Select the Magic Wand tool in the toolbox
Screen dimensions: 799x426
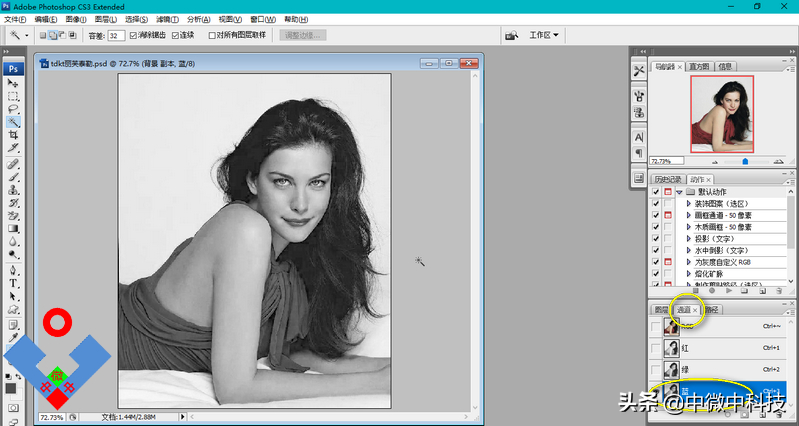point(14,122)
